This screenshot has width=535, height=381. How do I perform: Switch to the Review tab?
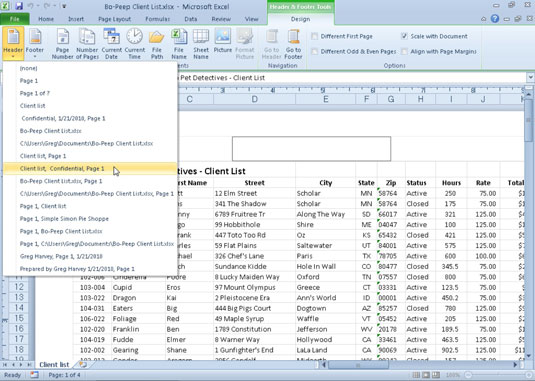(221, 19)
